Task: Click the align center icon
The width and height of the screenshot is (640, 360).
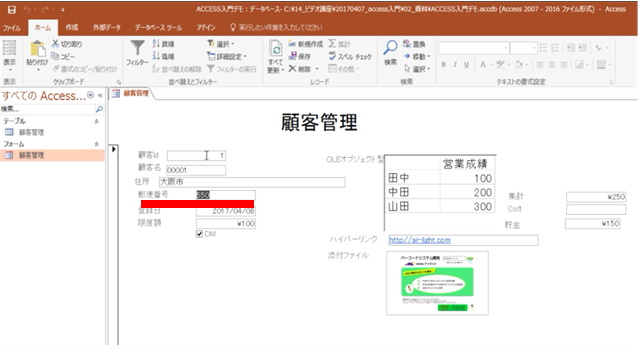Action: pos(552,64)
